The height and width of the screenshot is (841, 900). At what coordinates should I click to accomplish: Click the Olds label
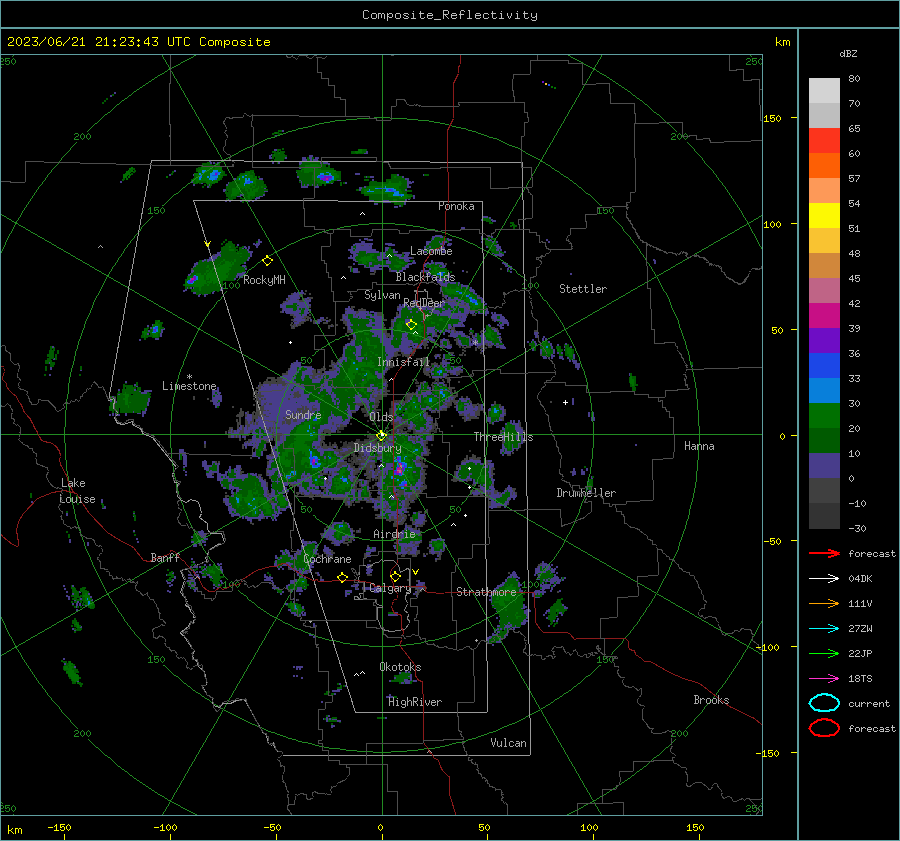coord(381,417)
